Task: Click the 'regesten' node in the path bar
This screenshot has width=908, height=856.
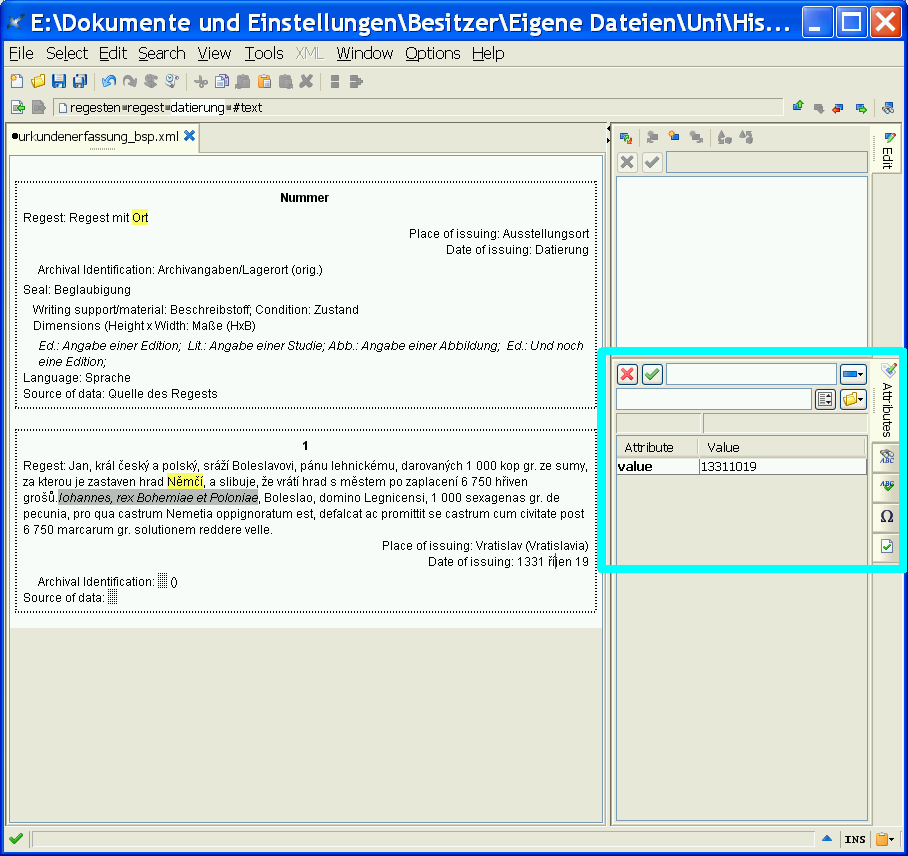Action: 95,108
